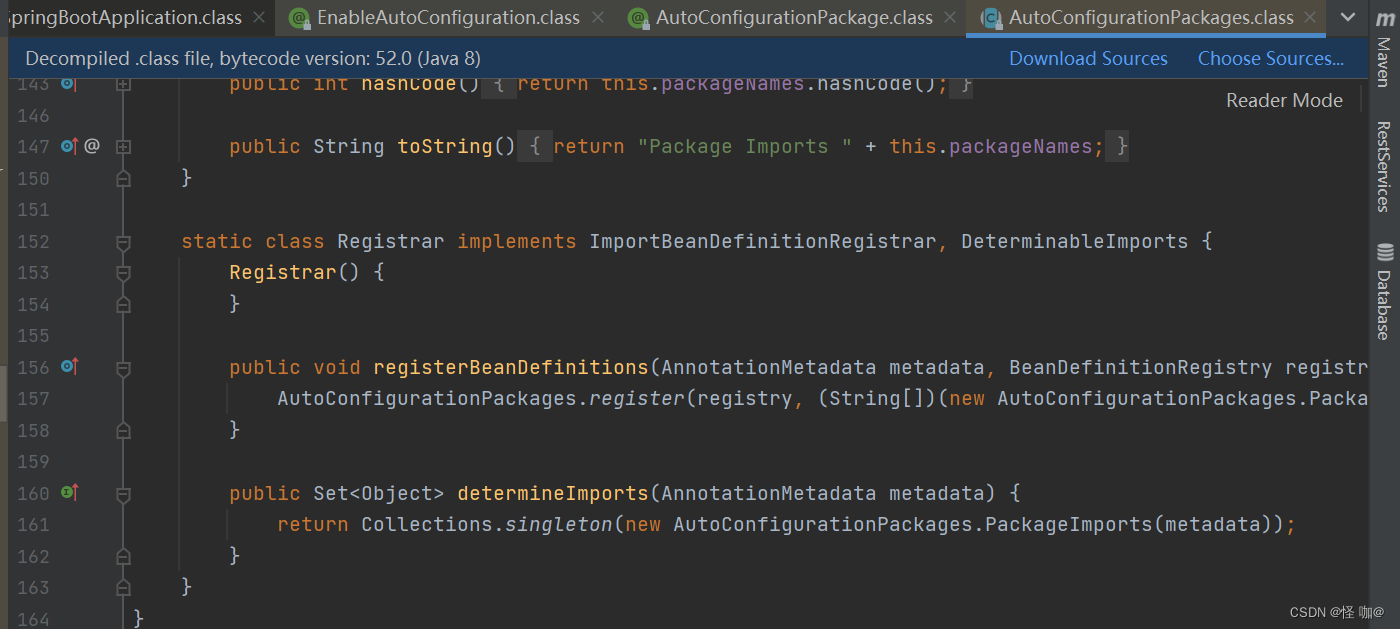The height and width of the screenshot is (629, 1400).
Task: Click implements icon beside determineImports method
Action: point(69,492)
